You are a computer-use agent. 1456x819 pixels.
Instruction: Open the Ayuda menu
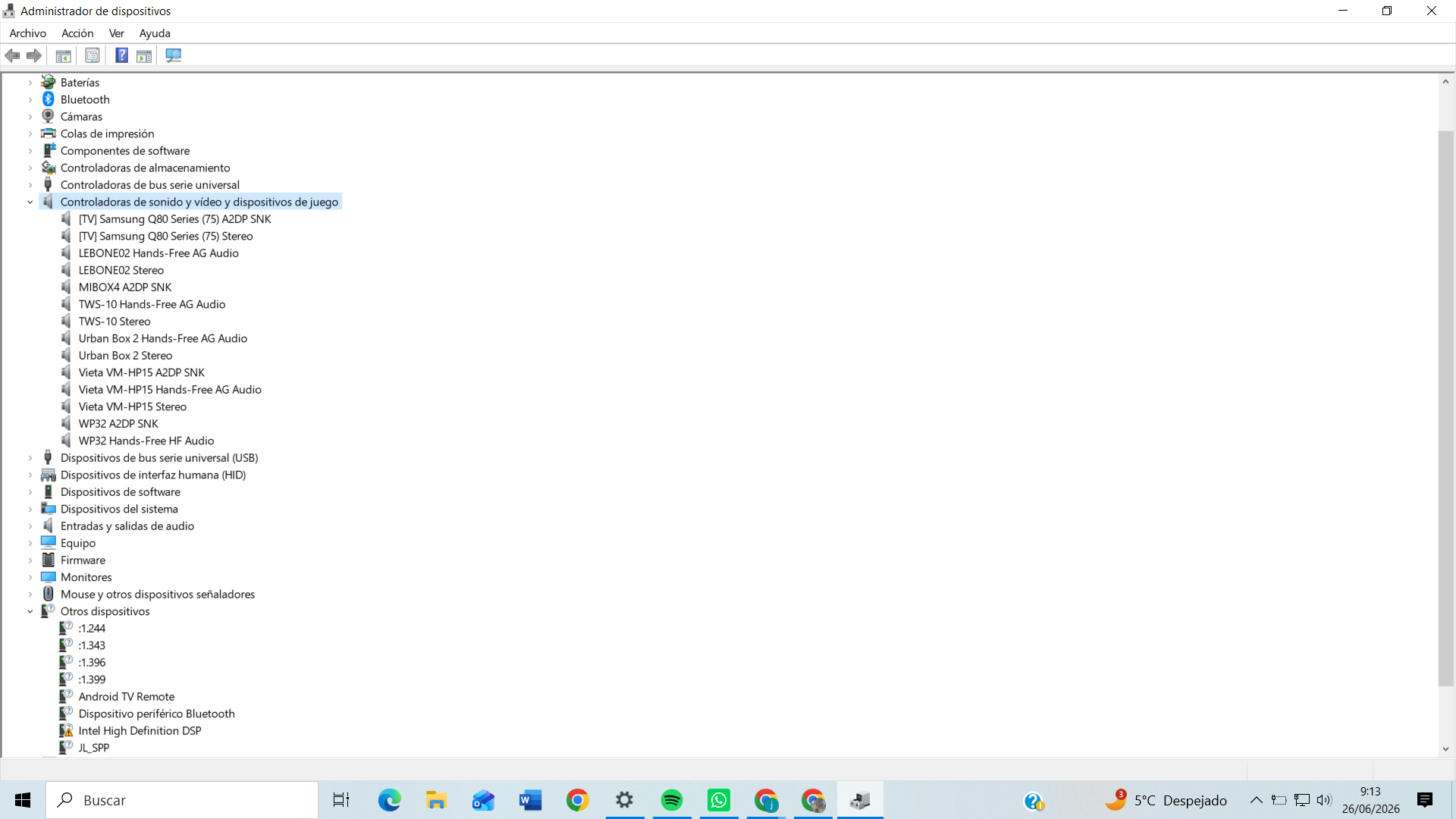point(155,33)
